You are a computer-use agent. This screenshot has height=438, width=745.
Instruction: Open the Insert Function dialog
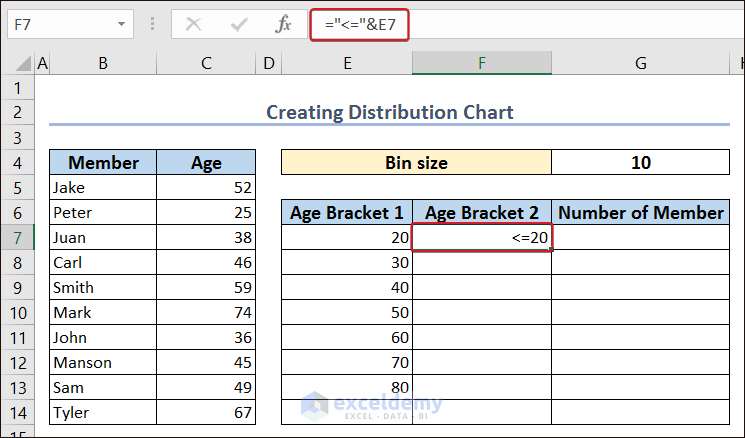pos(283,25)
